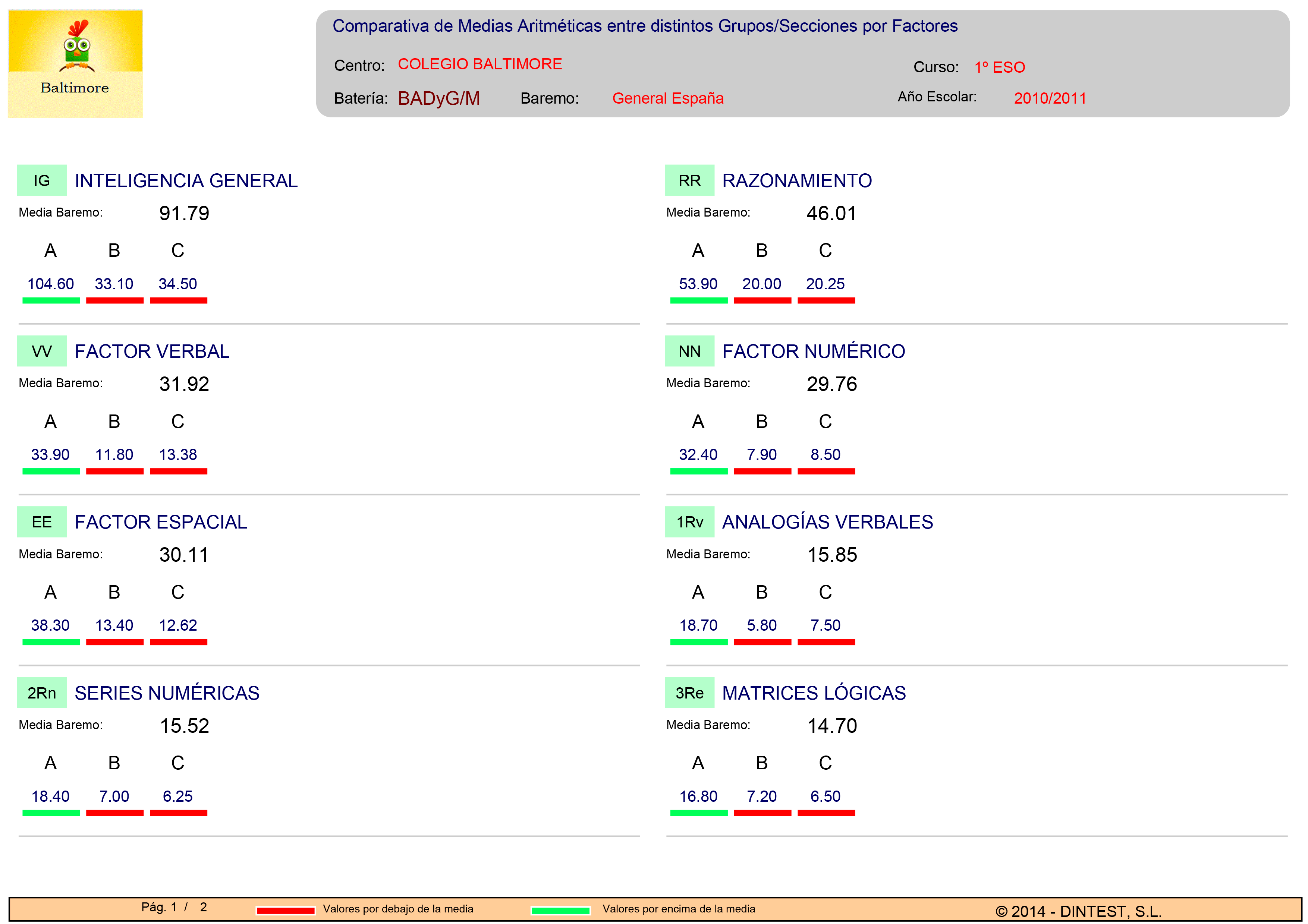Click the red bar under 20.00
Image resolution: width=1308 pixels, height=924 pixels.
point(762,300)
